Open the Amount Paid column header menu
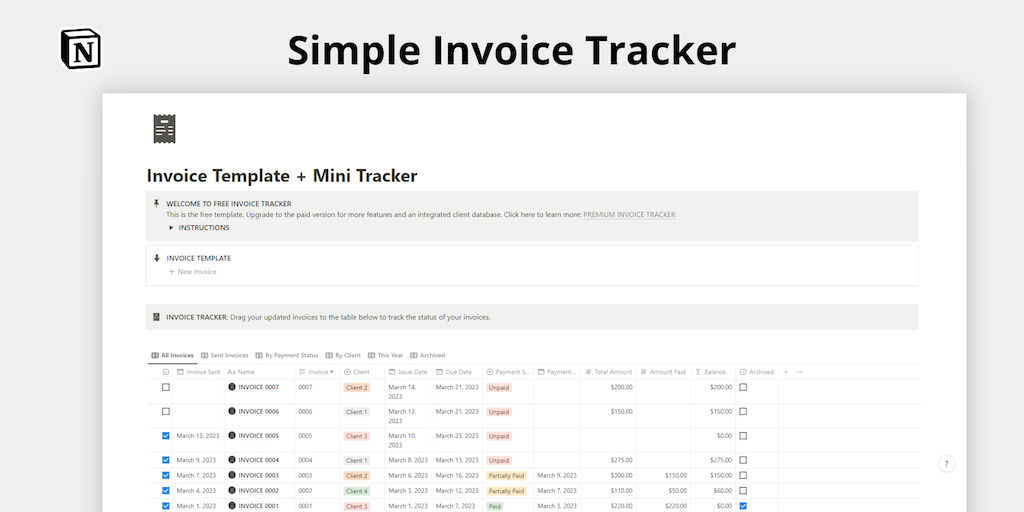The image size is (1024, 512). [x=663, y=372]
